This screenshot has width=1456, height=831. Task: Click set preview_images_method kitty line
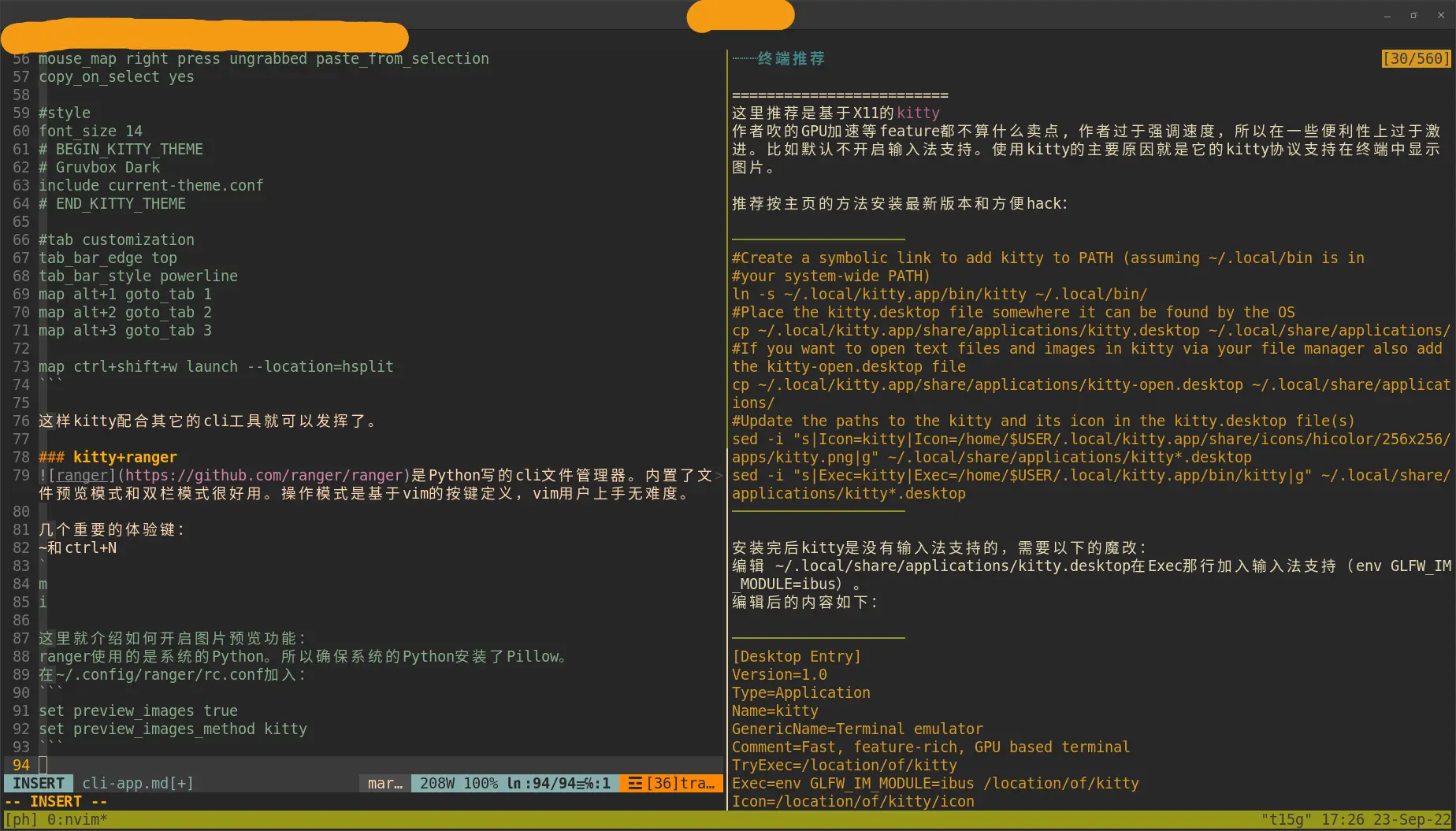pos(173,729)
